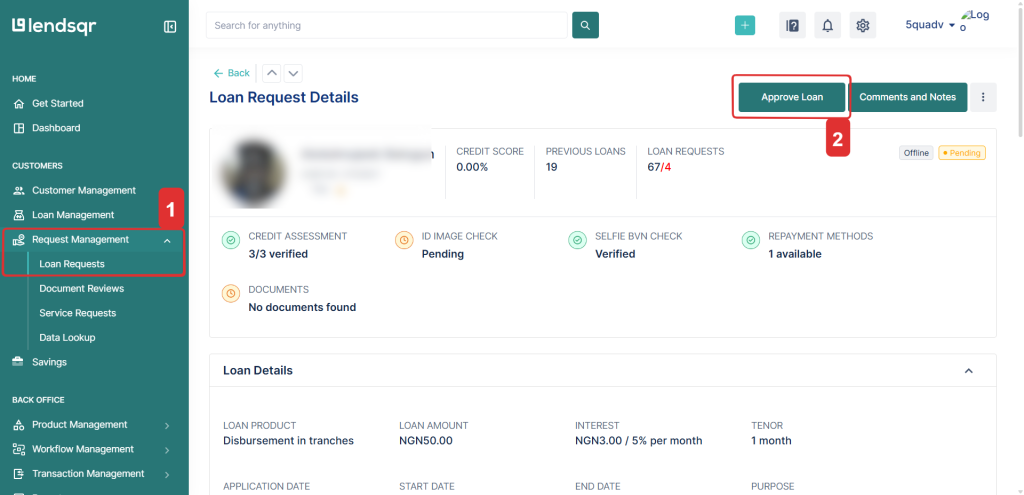
Task: Select Data Lookup submenu item
Action: point(67,338)
